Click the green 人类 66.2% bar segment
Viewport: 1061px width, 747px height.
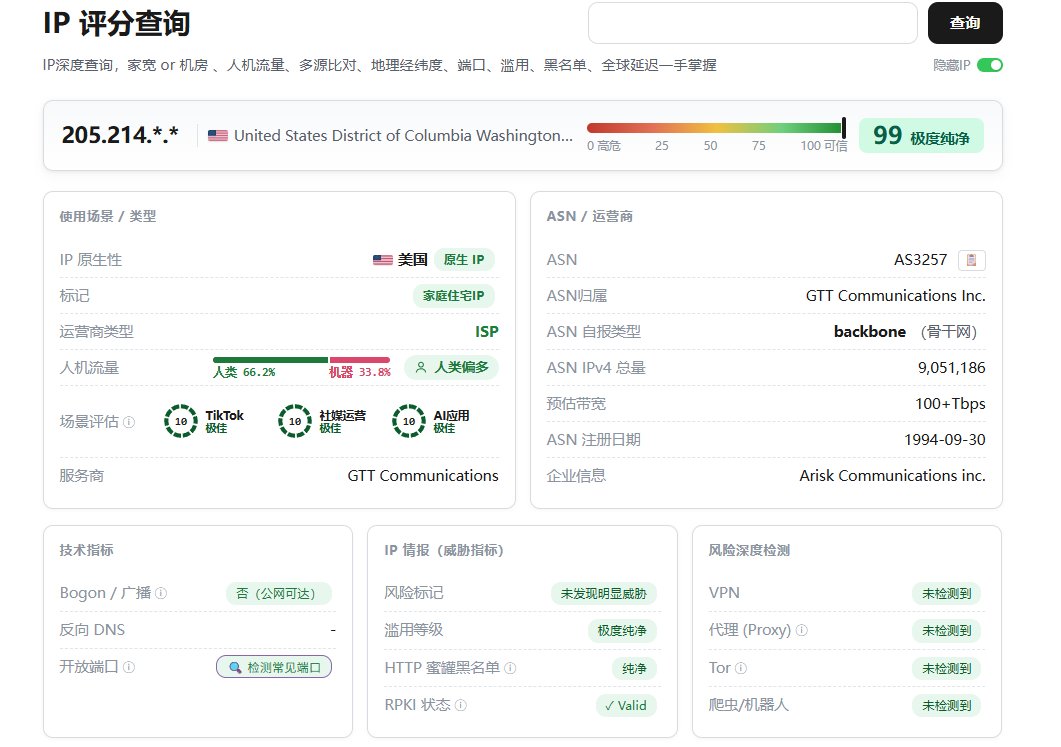pos(271,360)
